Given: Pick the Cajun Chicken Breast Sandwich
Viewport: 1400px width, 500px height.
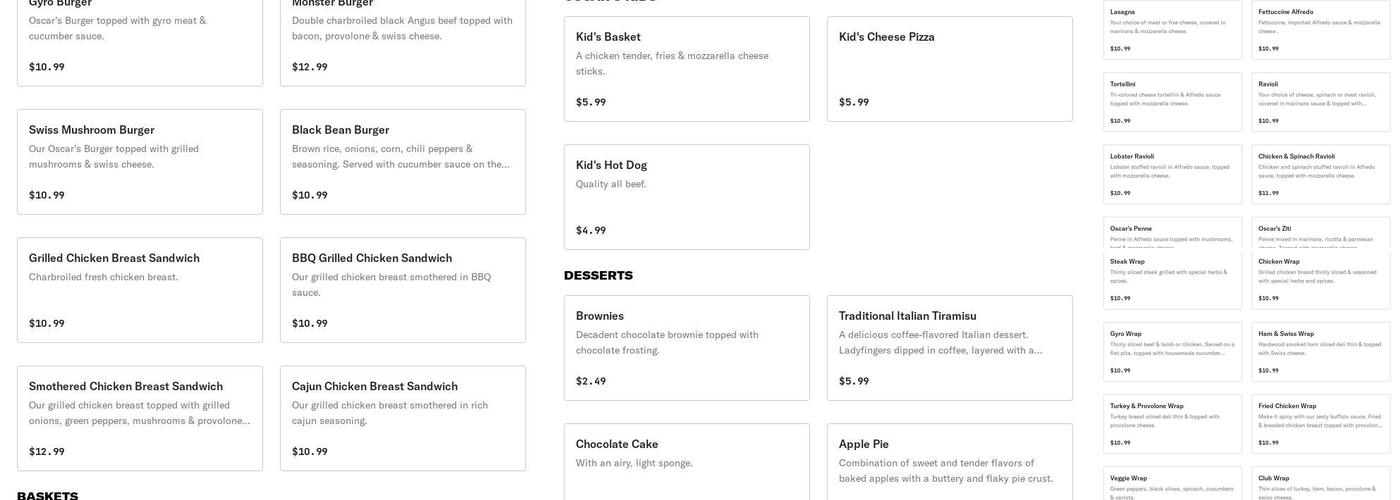Looking at the screenshot, I should tap(403, 418).
